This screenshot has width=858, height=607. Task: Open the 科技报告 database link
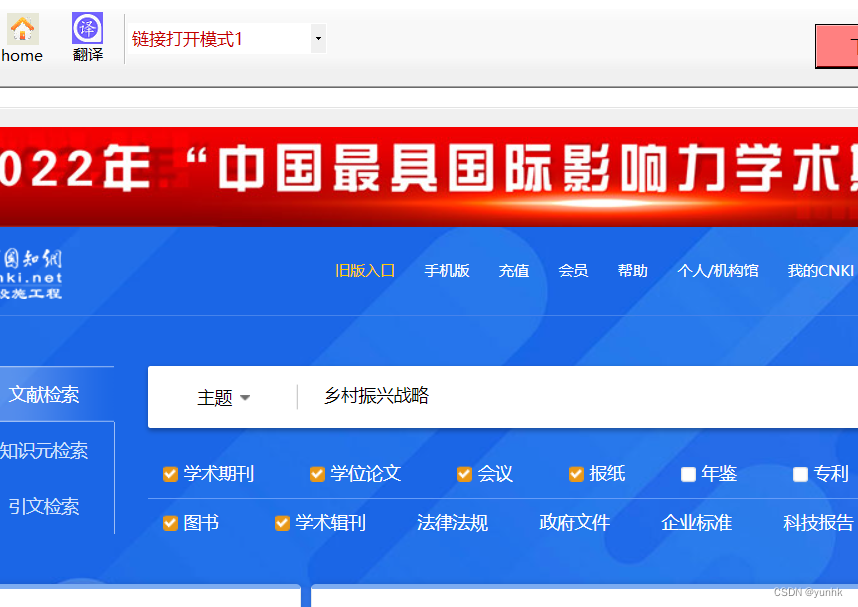coord(819,523)
